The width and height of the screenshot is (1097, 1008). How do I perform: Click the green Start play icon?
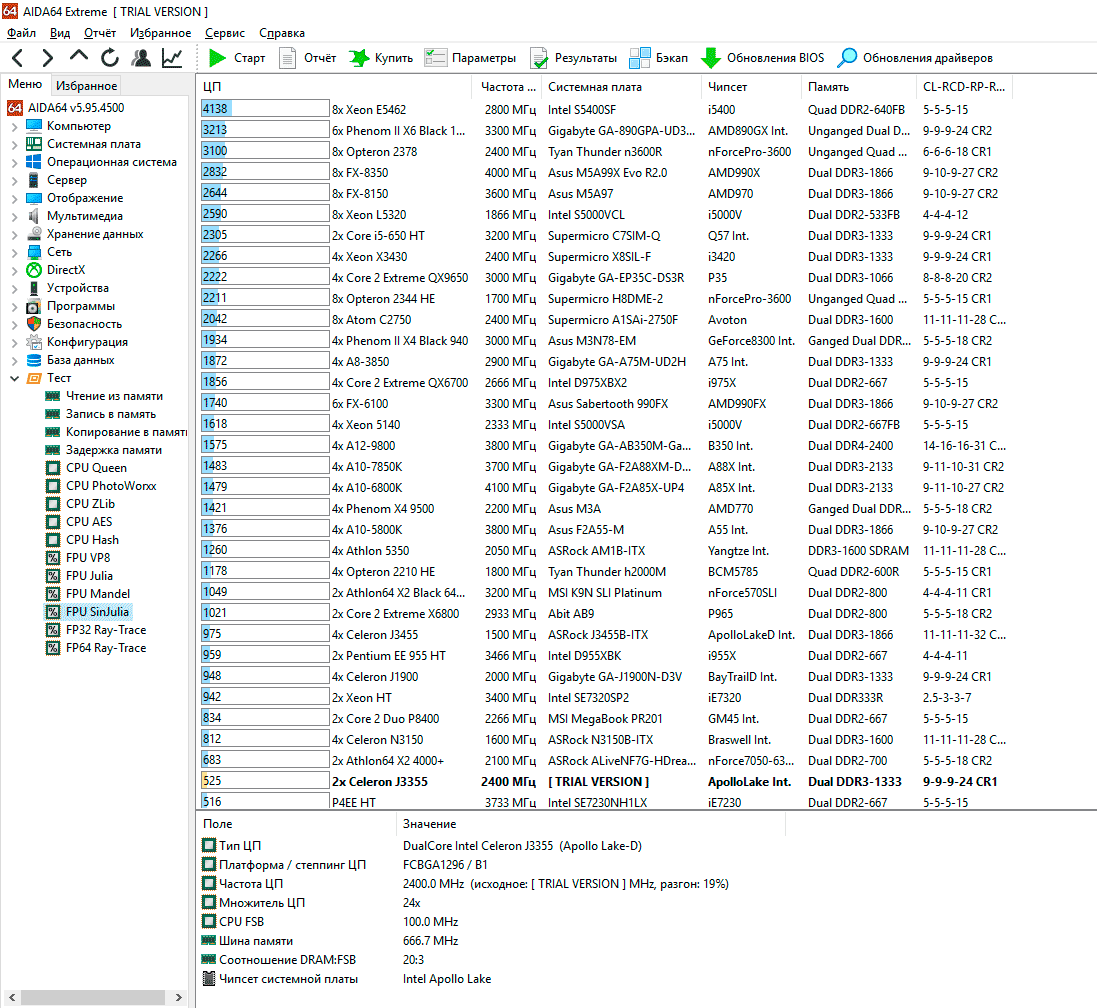tap(217, 58)
